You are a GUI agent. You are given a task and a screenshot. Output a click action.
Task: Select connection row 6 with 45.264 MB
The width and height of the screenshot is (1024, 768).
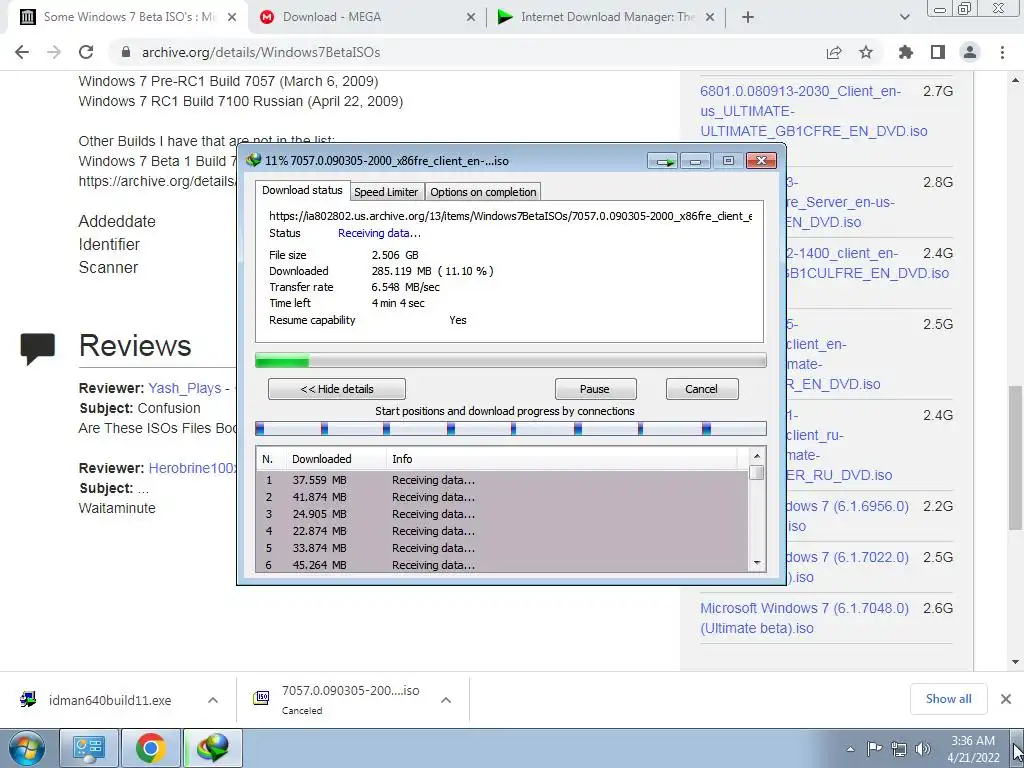click(x=503, y=565)
